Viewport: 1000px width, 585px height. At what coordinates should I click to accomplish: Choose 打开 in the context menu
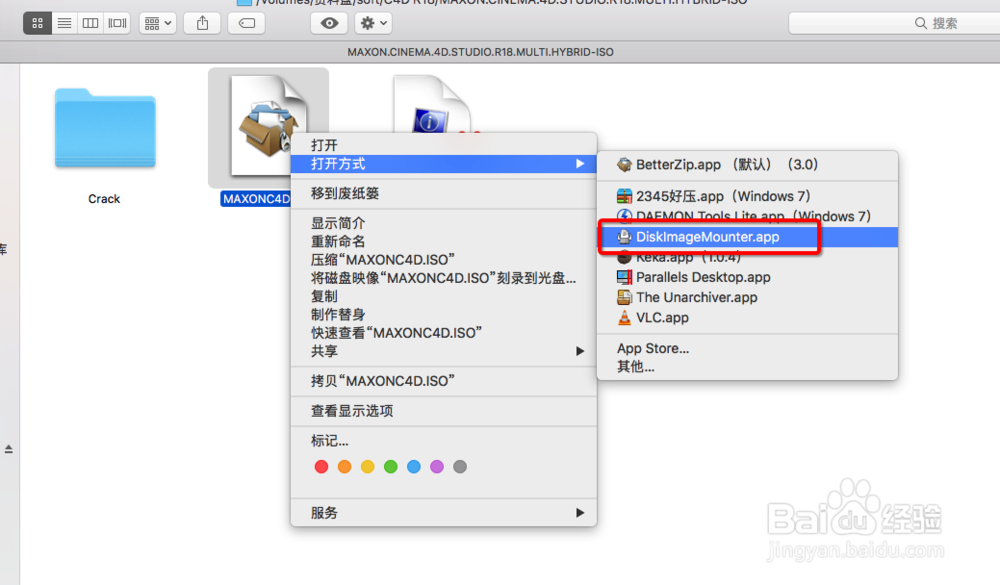(443, 145)
